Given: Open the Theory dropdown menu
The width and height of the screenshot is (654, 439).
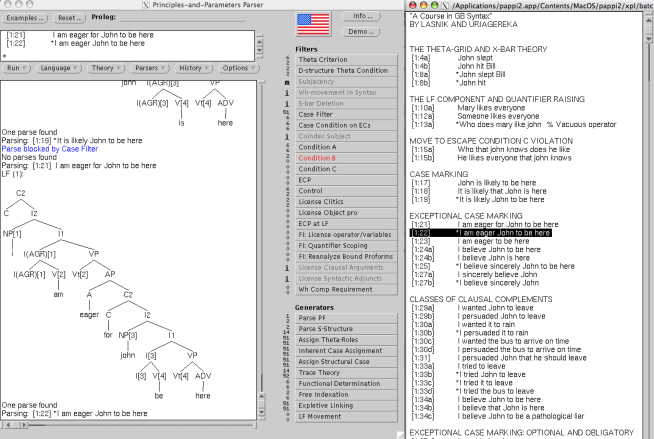Looking at the screenshot, I should [106, 68].
